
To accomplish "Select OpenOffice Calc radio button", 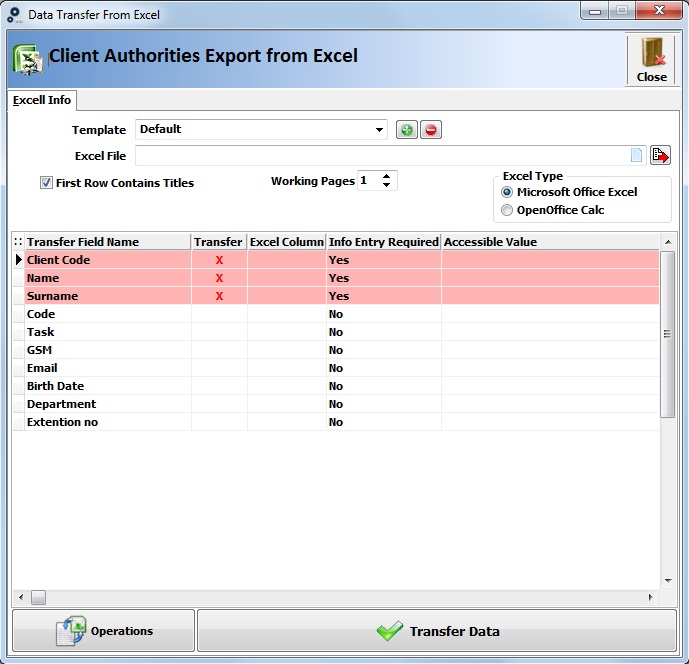I will [x=507, y=210].
